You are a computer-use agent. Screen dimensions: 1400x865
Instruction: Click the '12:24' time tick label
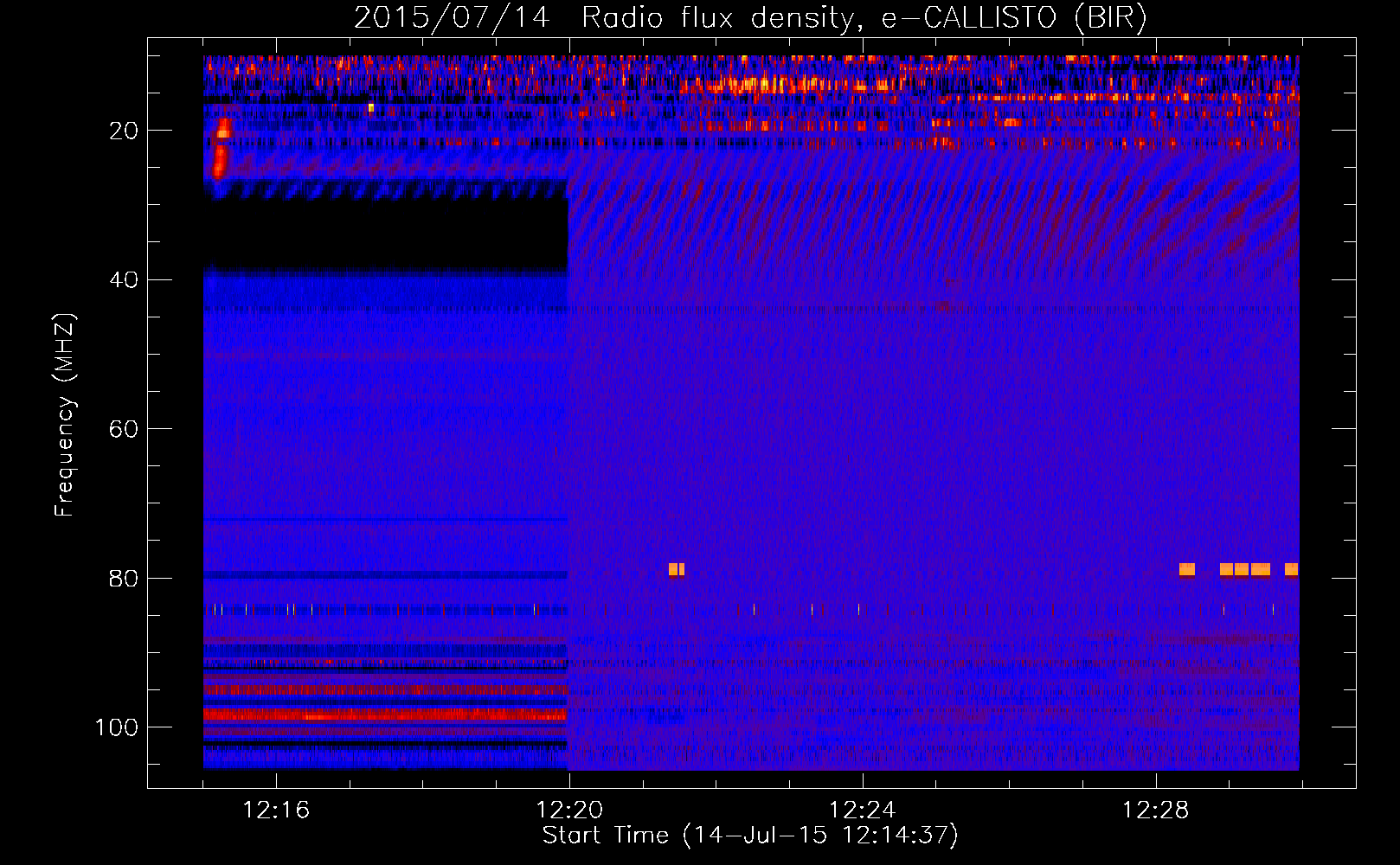(x=863, y=811)
